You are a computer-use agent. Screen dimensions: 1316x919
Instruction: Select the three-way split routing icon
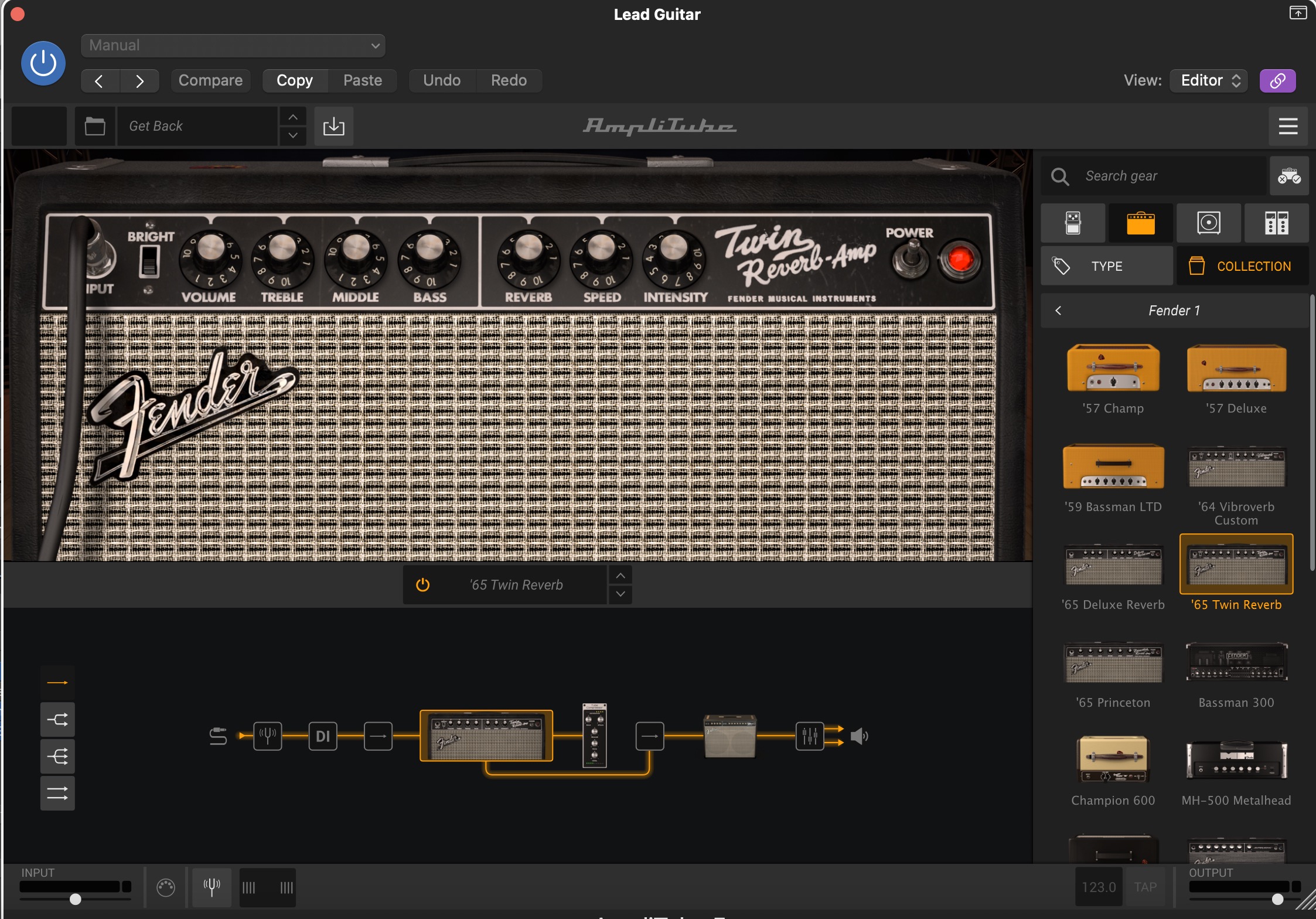point(57,757)
